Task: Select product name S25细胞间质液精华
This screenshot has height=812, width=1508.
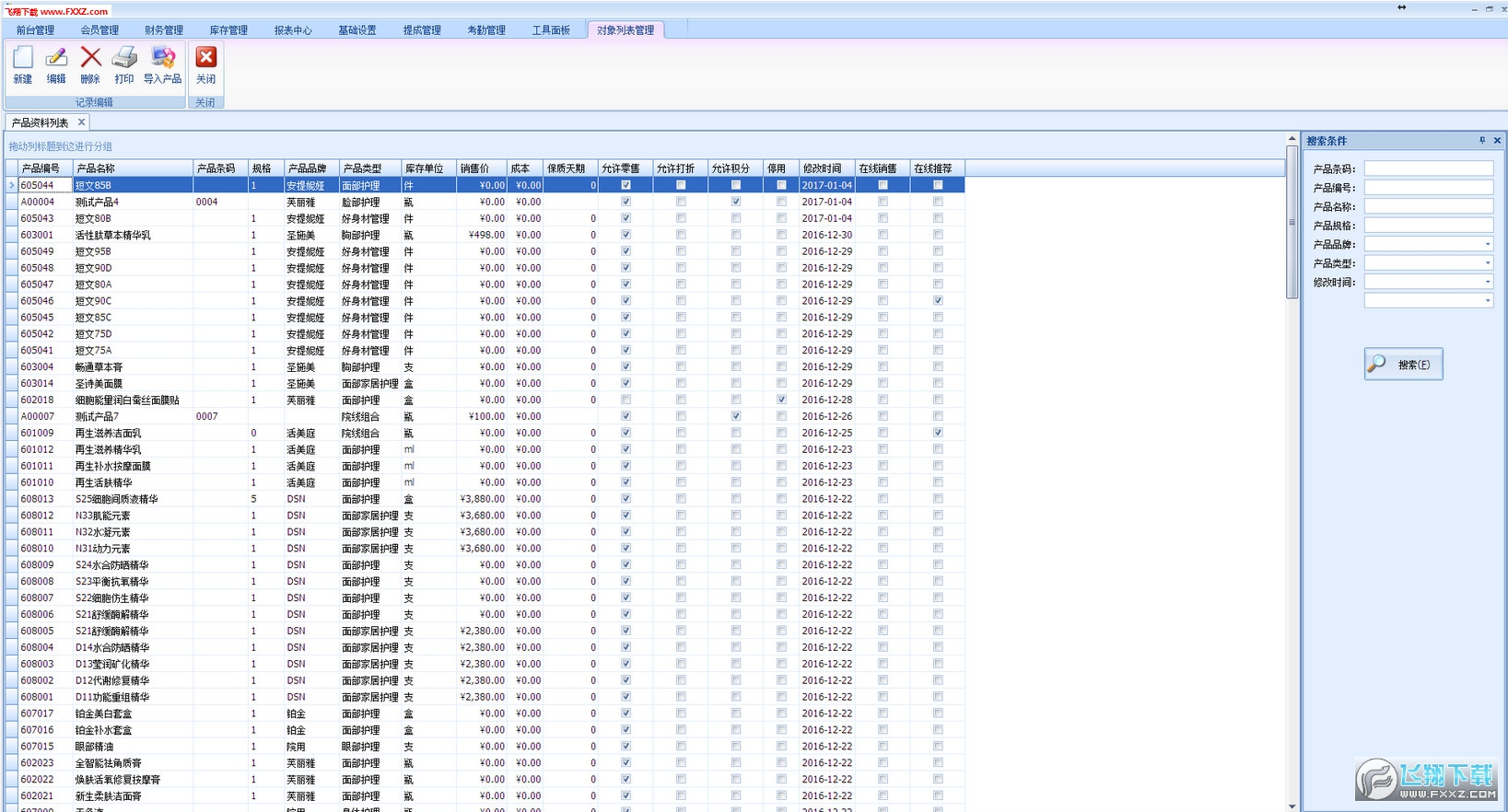Action: (x=116, y=499)
